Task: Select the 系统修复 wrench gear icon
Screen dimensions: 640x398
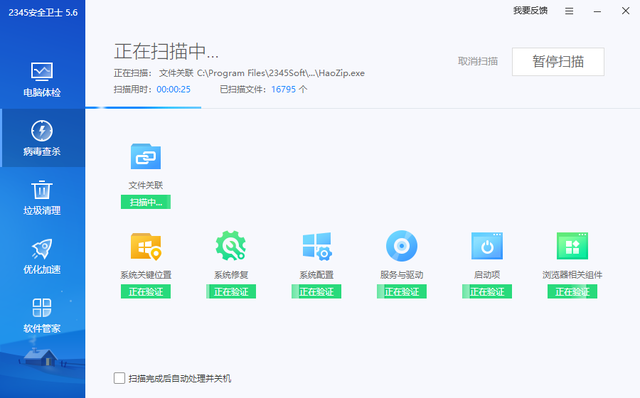Action: (231, 246)
